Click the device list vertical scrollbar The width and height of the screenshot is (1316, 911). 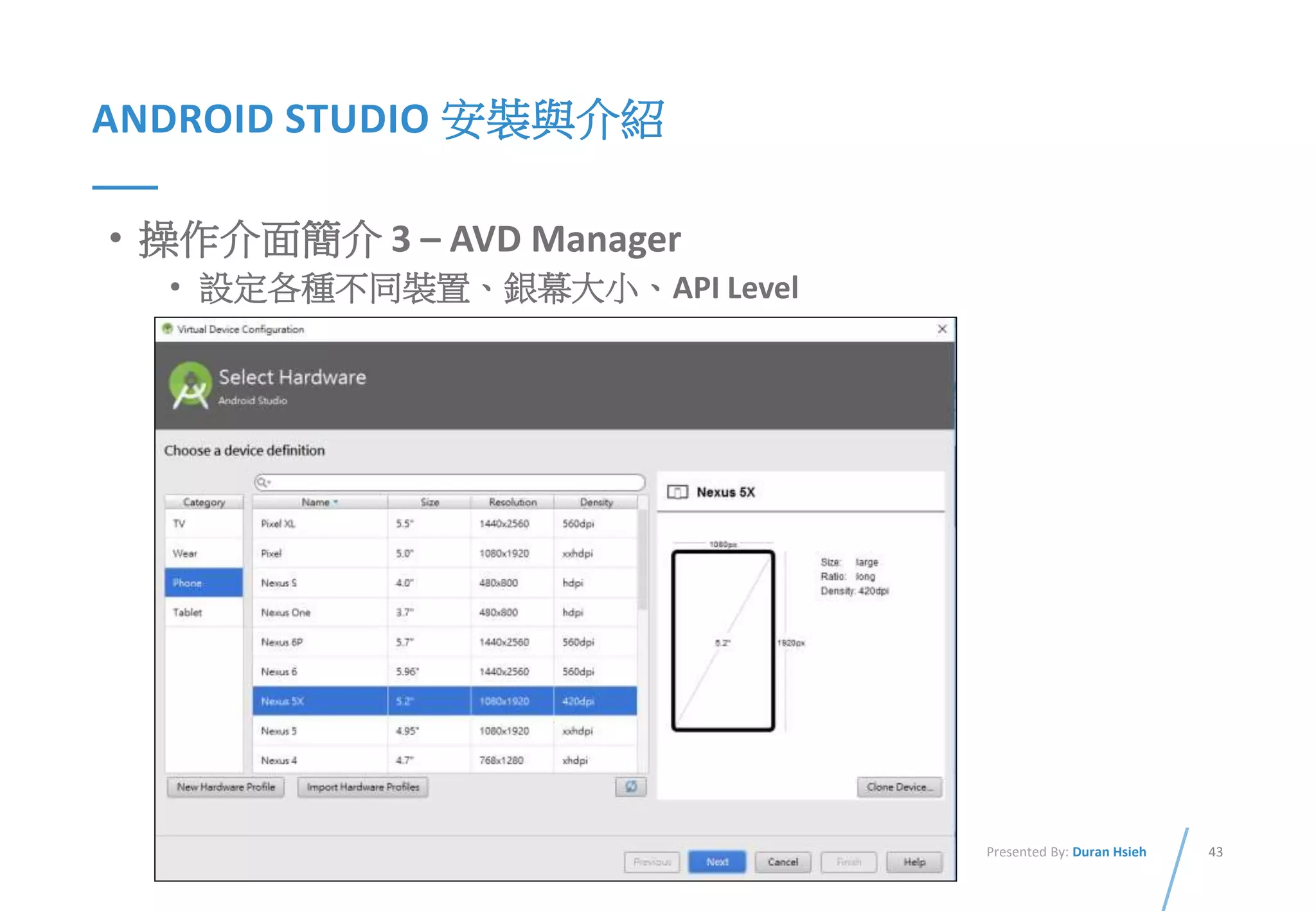click(643, 559)
